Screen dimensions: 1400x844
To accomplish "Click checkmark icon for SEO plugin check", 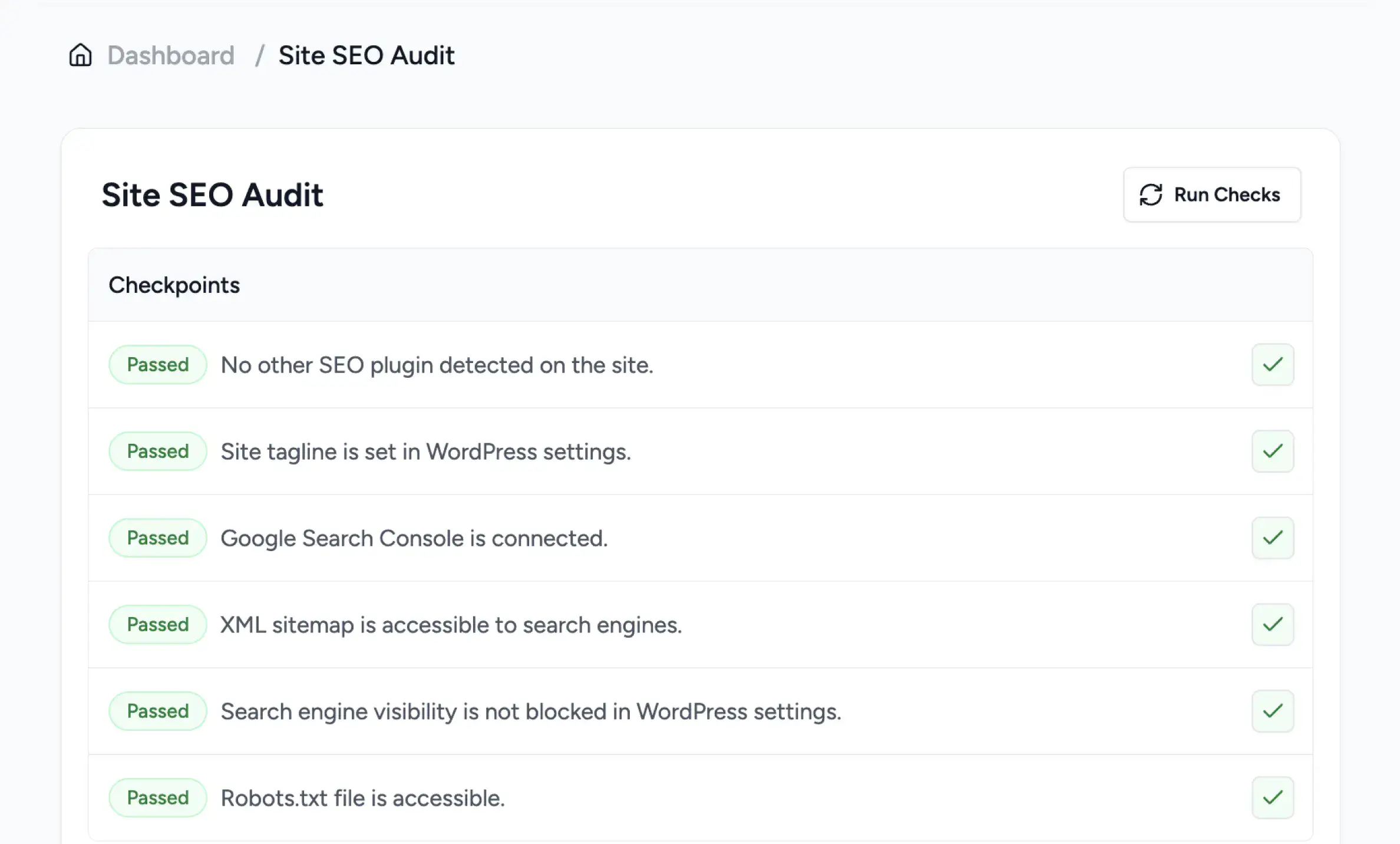I will [x=1273, y=365].
